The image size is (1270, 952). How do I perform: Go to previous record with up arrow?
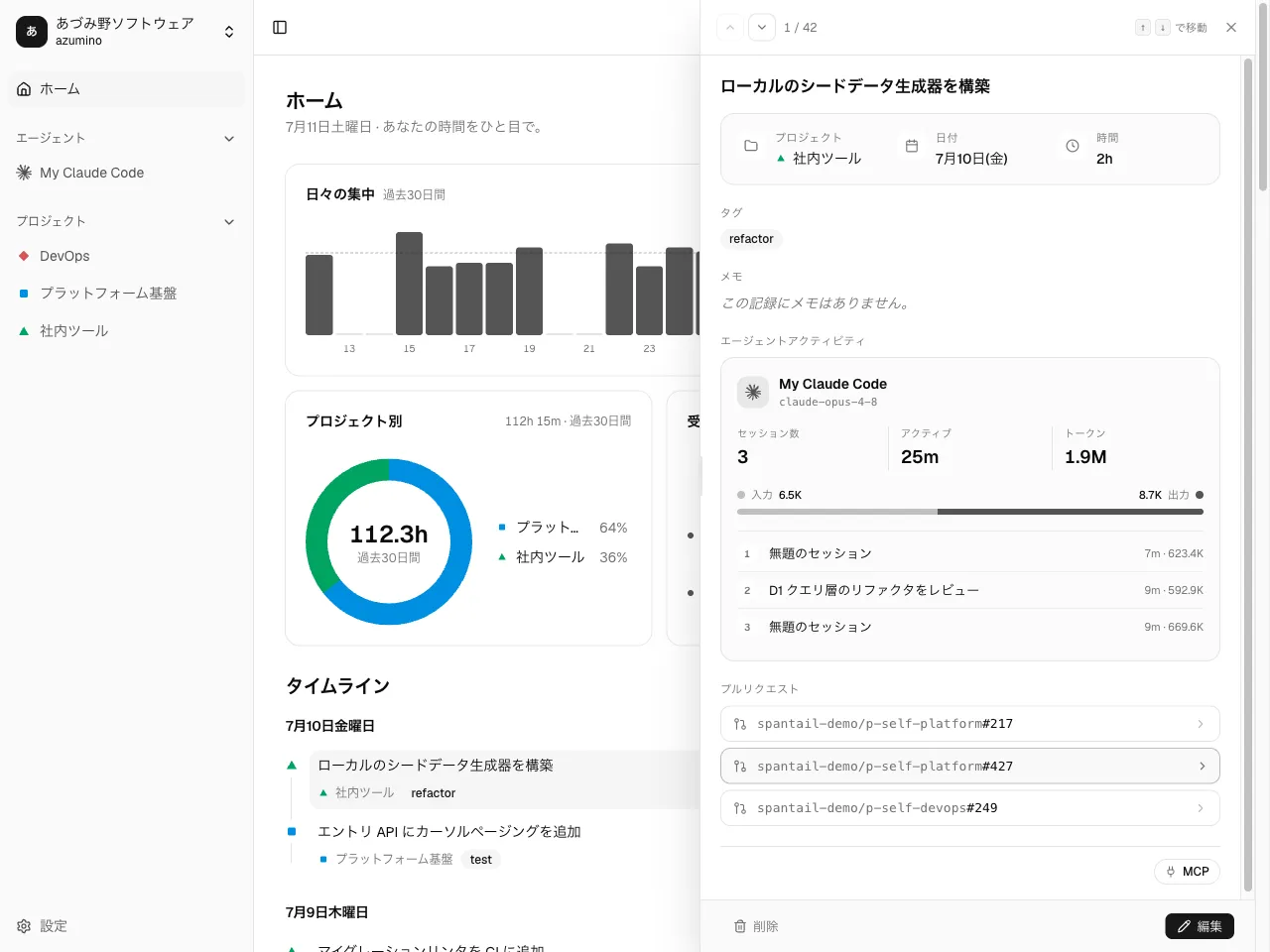coord(730,28)
